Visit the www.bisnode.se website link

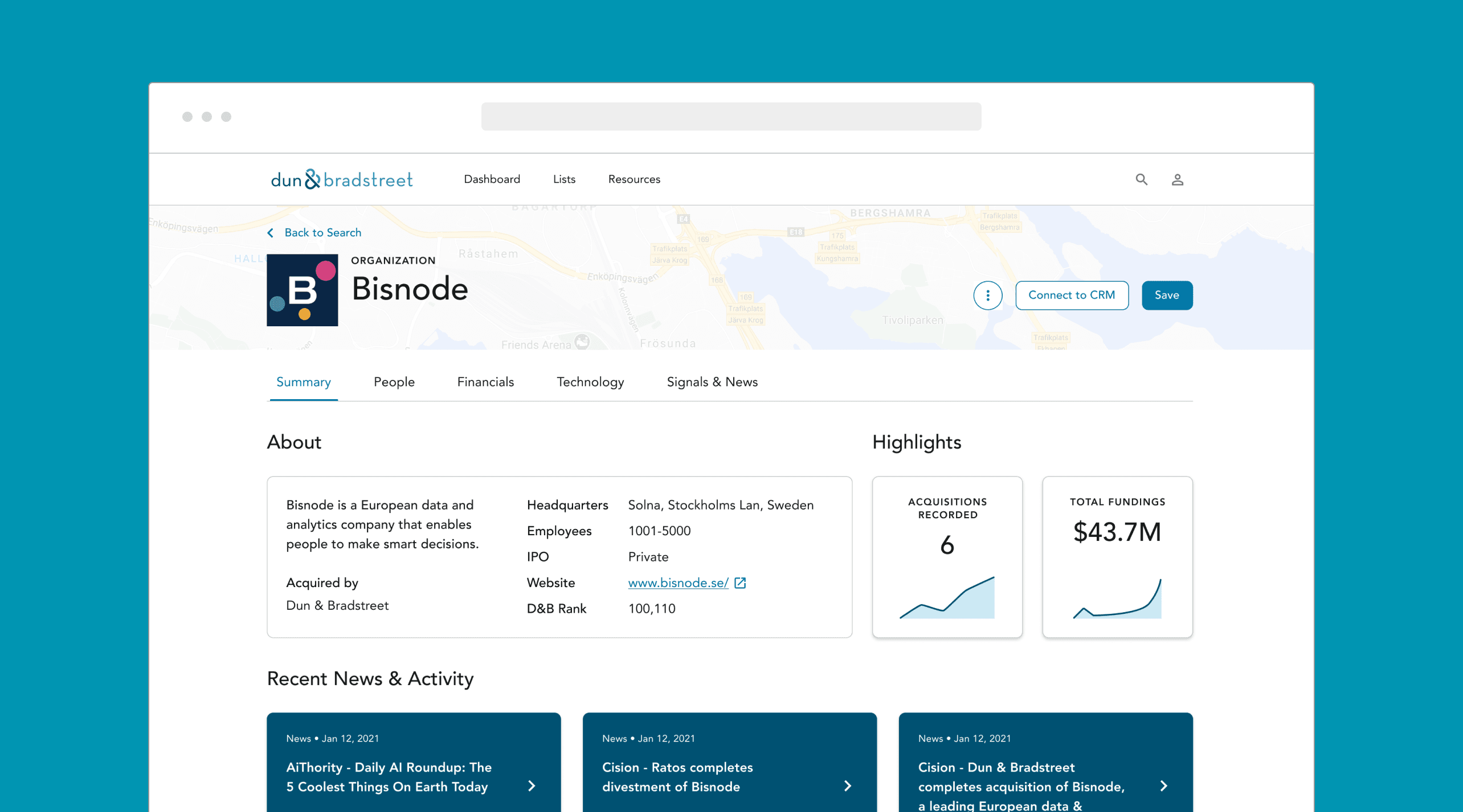click(x=678, y=583)
